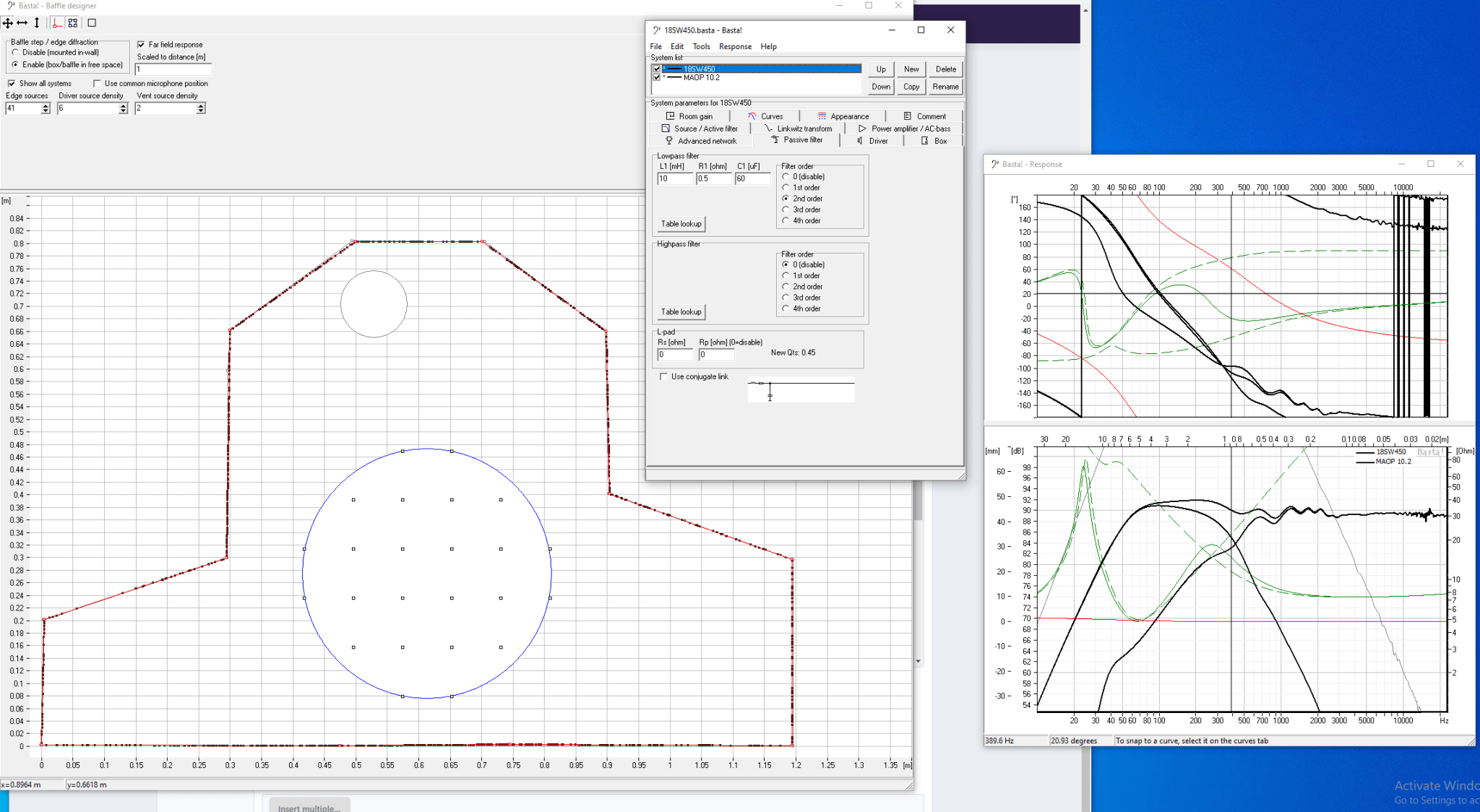The height and width of the screenshot is (812, 1480).
Task: Open the Power amplifier / AC-bass tab
Action: click(x=904, y=129)
